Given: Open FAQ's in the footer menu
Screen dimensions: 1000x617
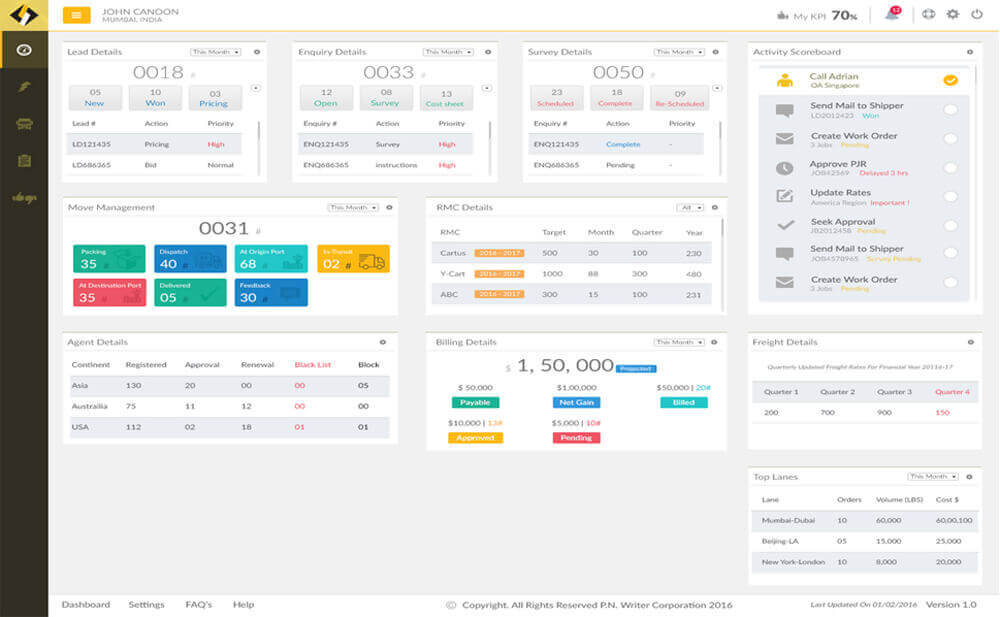Looking at the screenshot, I should coord(198,604).
